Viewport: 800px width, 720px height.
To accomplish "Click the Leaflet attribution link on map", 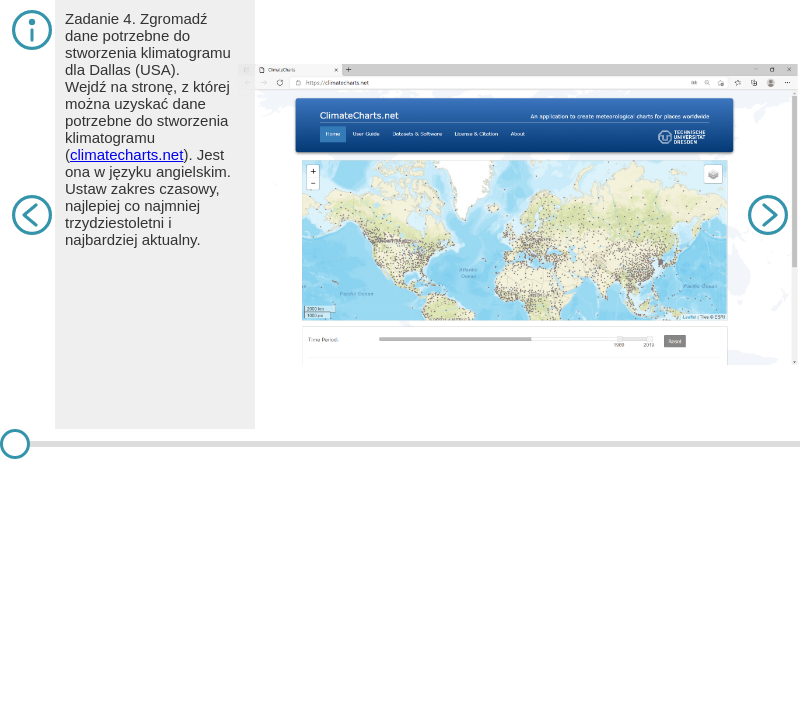I will [x=689, y=317].
